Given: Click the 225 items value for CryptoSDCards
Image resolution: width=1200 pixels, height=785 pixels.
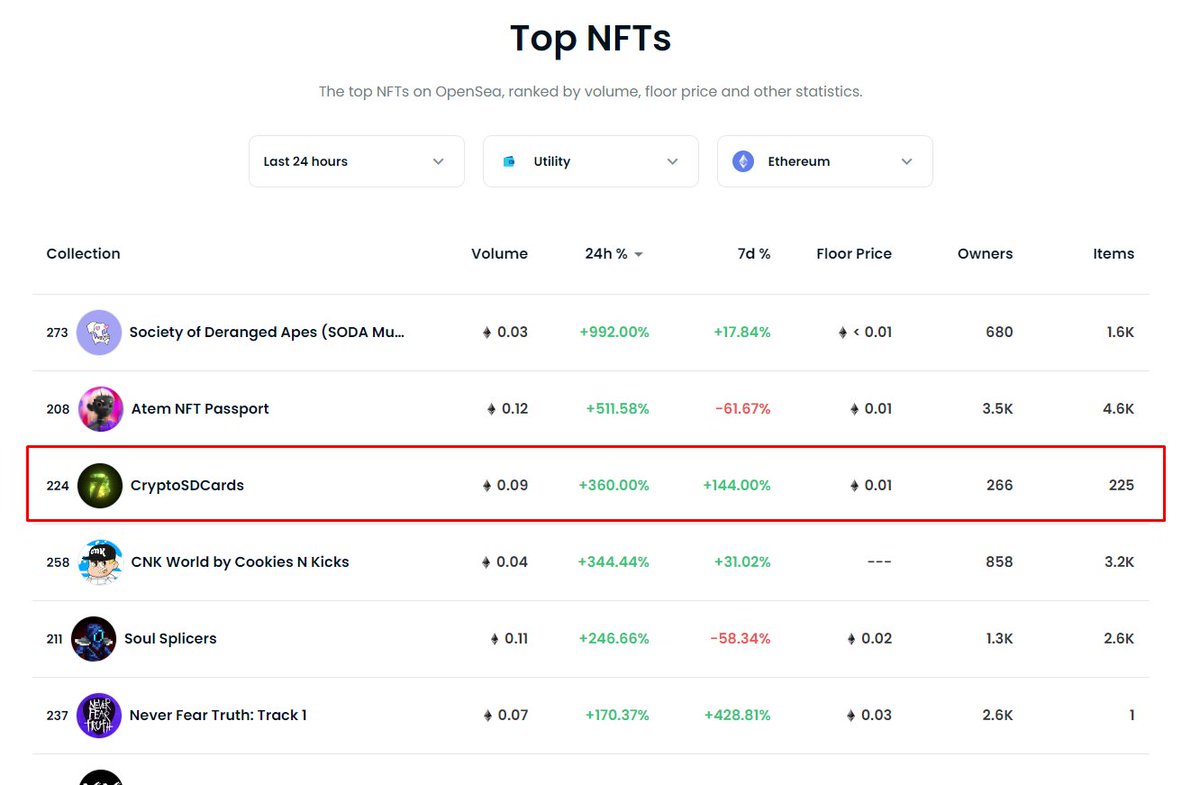Looking at the screenshot, I should 1122,485.
